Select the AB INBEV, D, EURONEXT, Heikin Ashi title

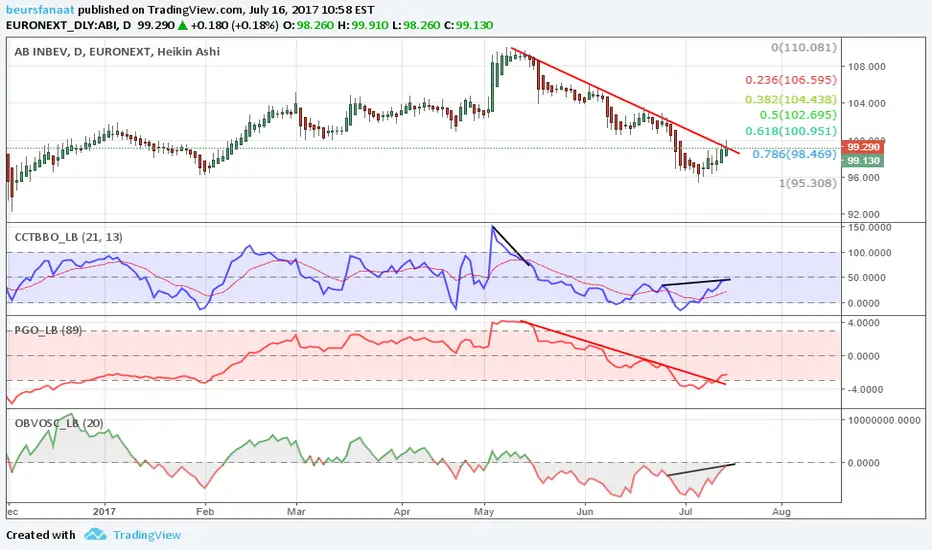tap(117, 52)
